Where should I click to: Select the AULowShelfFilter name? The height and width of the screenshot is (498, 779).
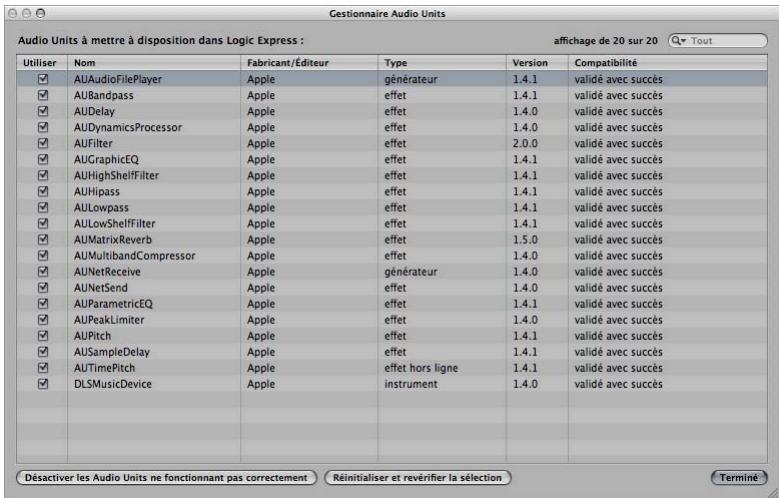pos(114,224)
